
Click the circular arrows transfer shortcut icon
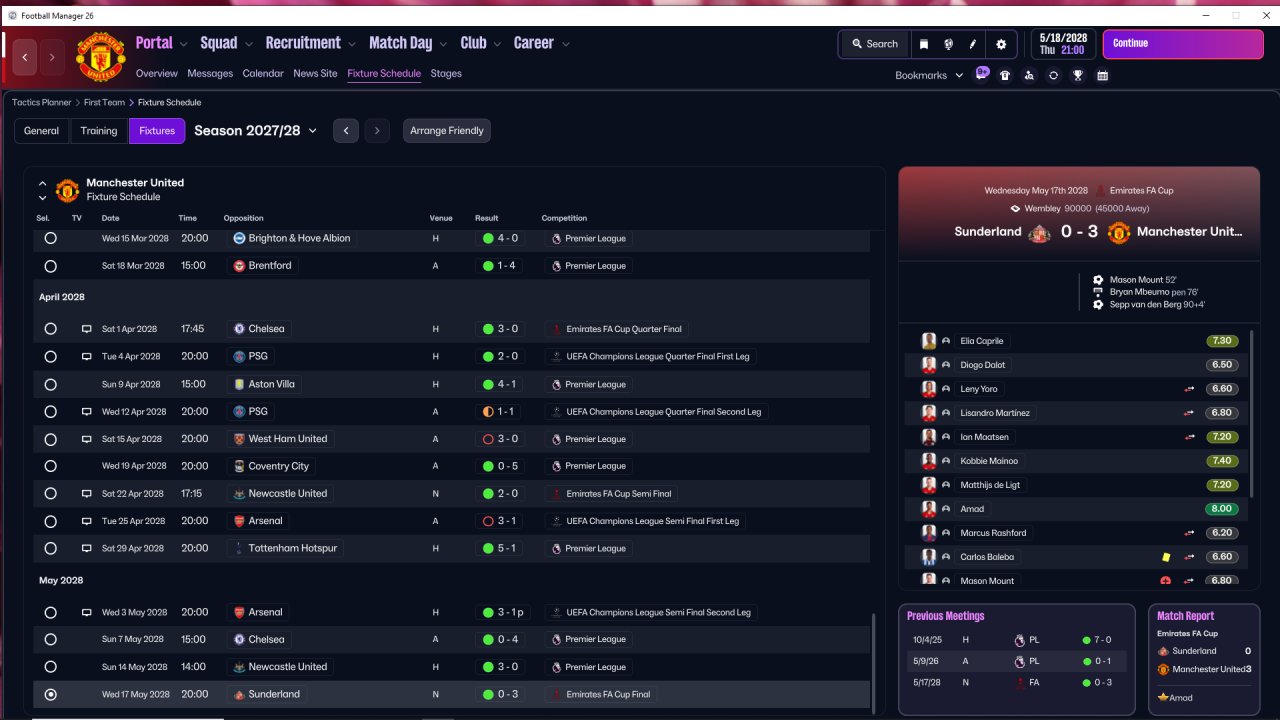[1053, 75]
